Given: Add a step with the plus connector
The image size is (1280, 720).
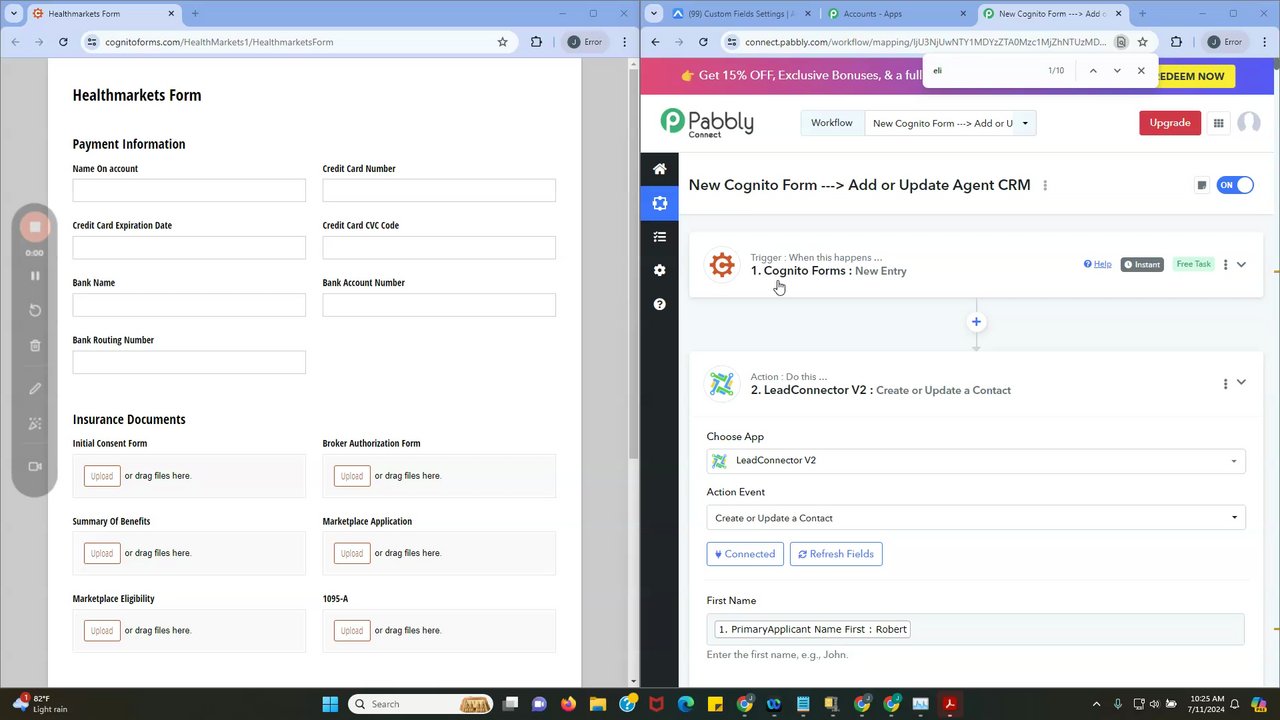Looking at the screenshot, I should pos(976,322).
